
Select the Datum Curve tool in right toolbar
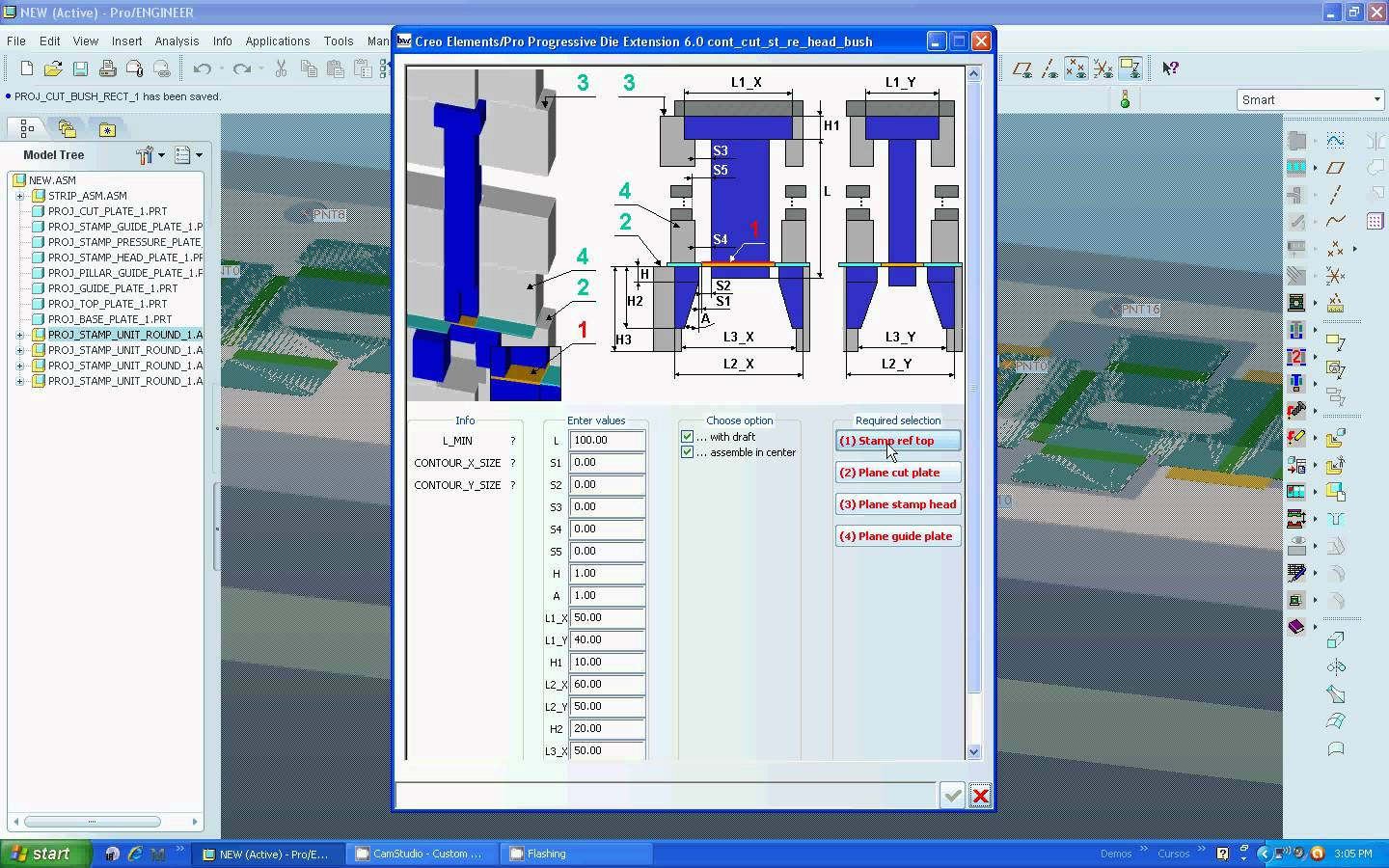click(1336, 222)
